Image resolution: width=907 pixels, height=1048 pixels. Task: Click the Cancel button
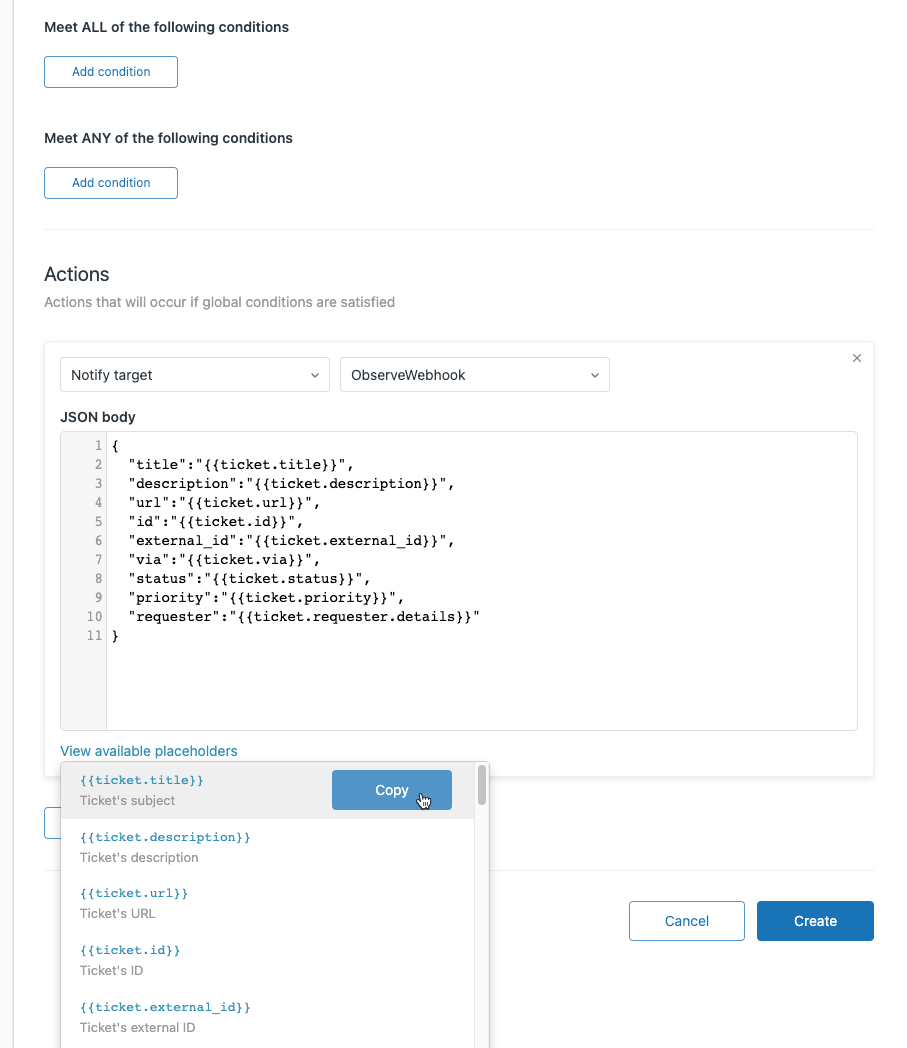click(x=686, y=921)
